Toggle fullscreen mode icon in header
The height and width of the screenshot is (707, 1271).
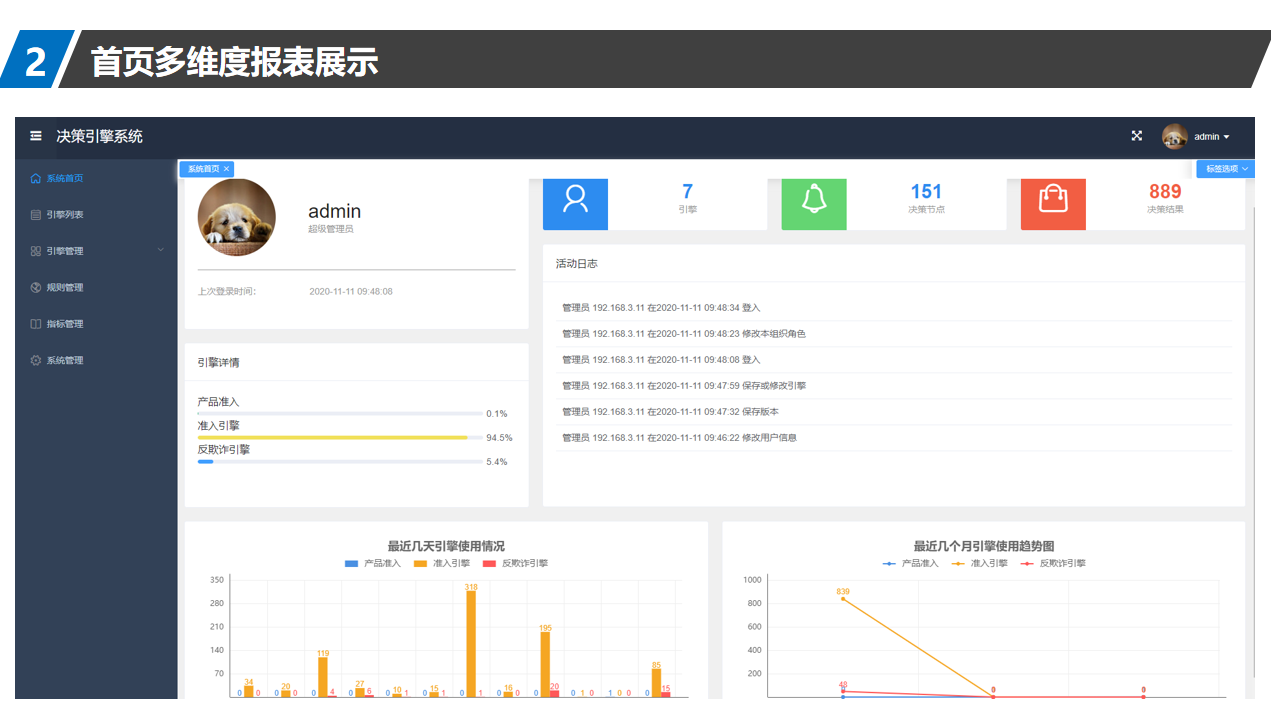[x=1136, y=136]
